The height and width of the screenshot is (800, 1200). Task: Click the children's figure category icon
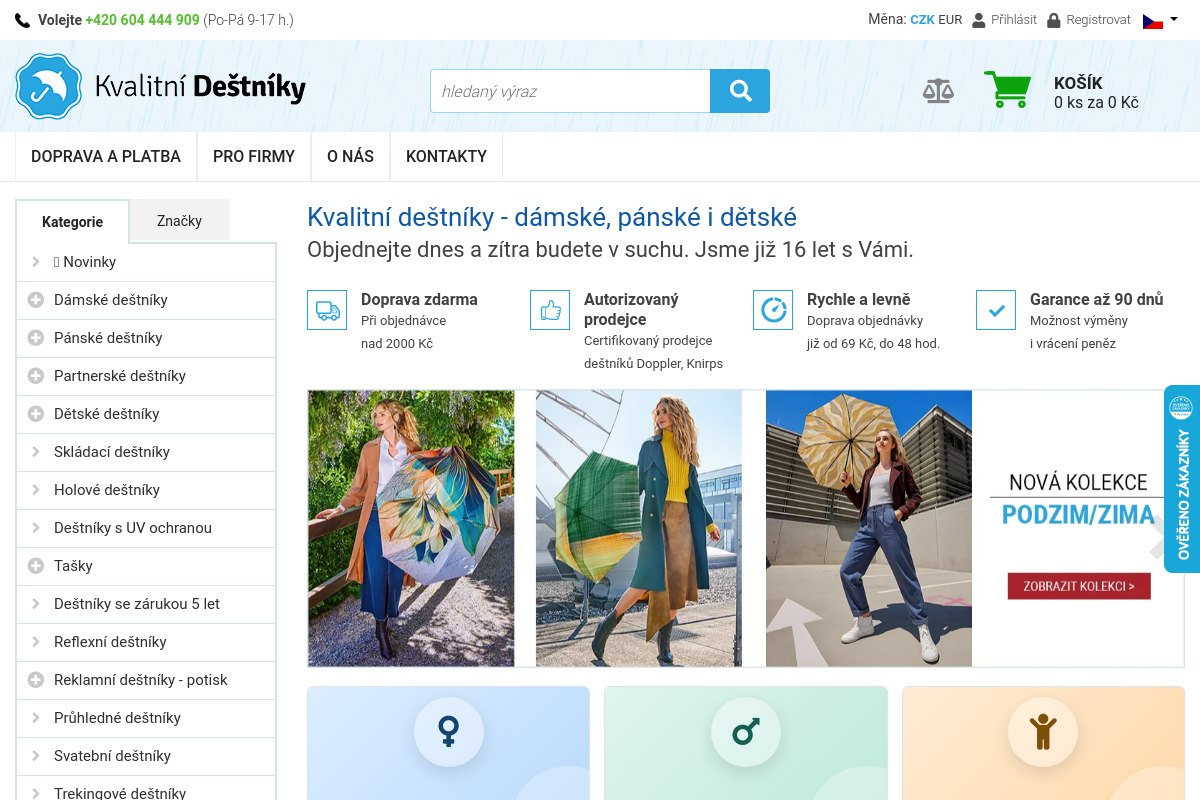pos(1043,732)
